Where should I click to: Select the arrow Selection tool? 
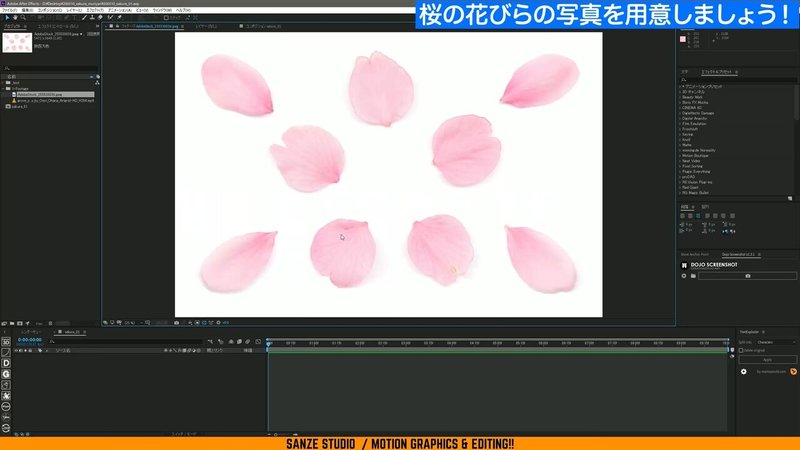click(7, 17)
